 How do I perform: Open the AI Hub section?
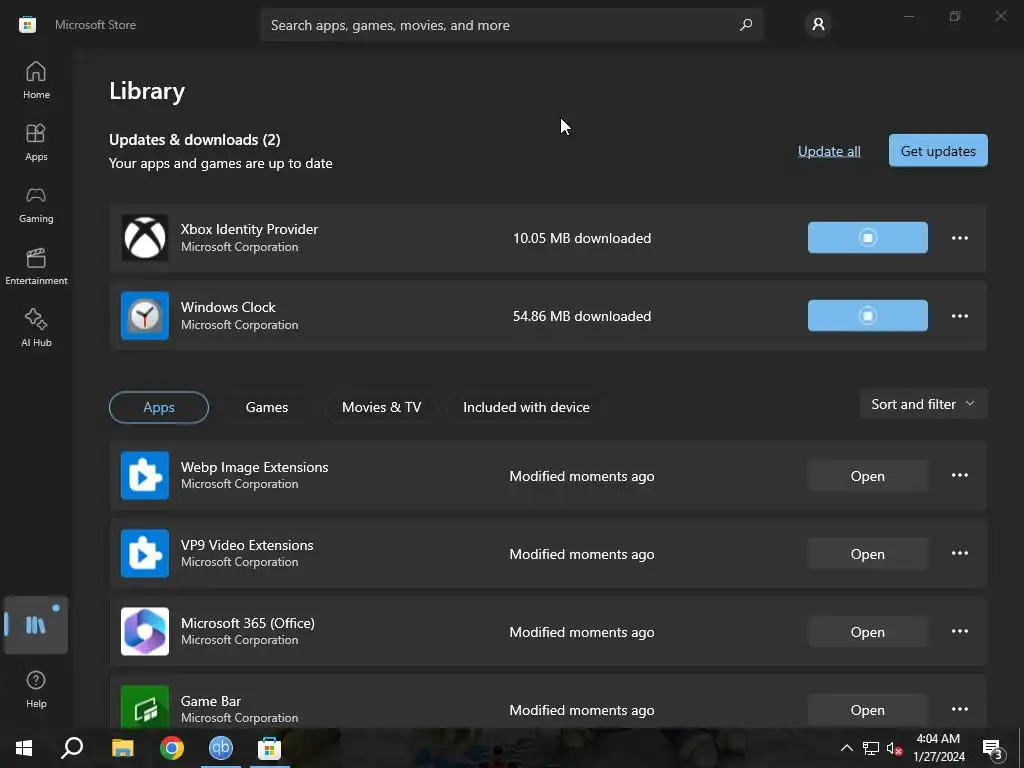[36, 328]
